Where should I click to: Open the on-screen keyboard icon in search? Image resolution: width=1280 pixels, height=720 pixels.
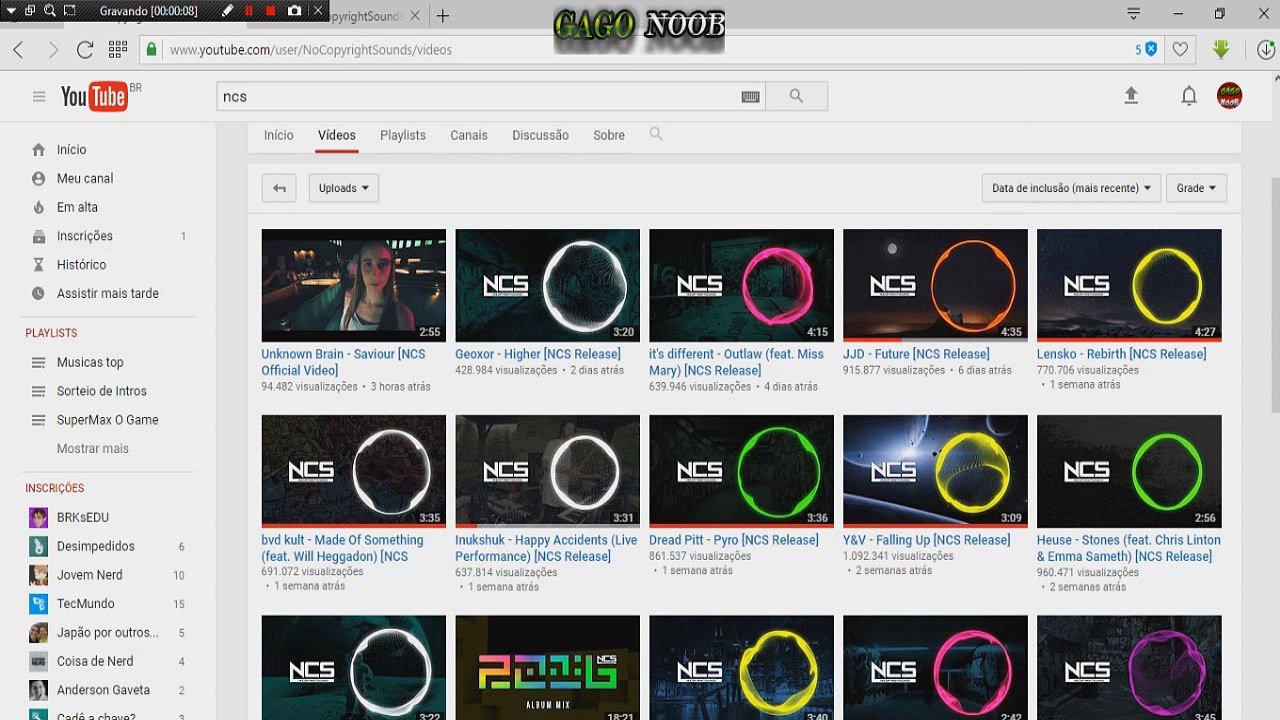[x=750, y=96]
